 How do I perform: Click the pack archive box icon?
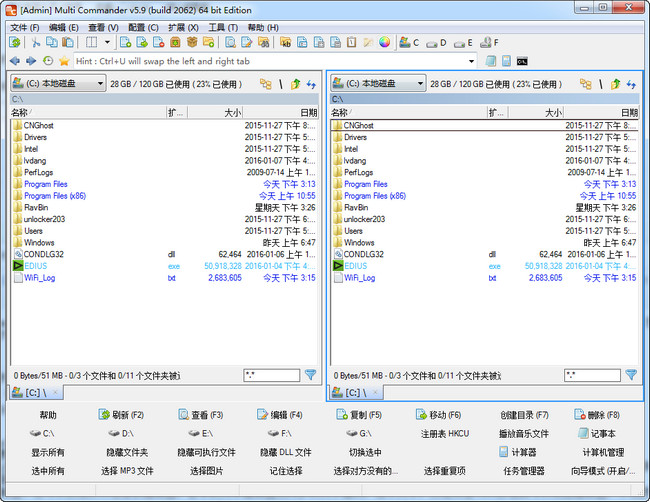tap(175, 42)
